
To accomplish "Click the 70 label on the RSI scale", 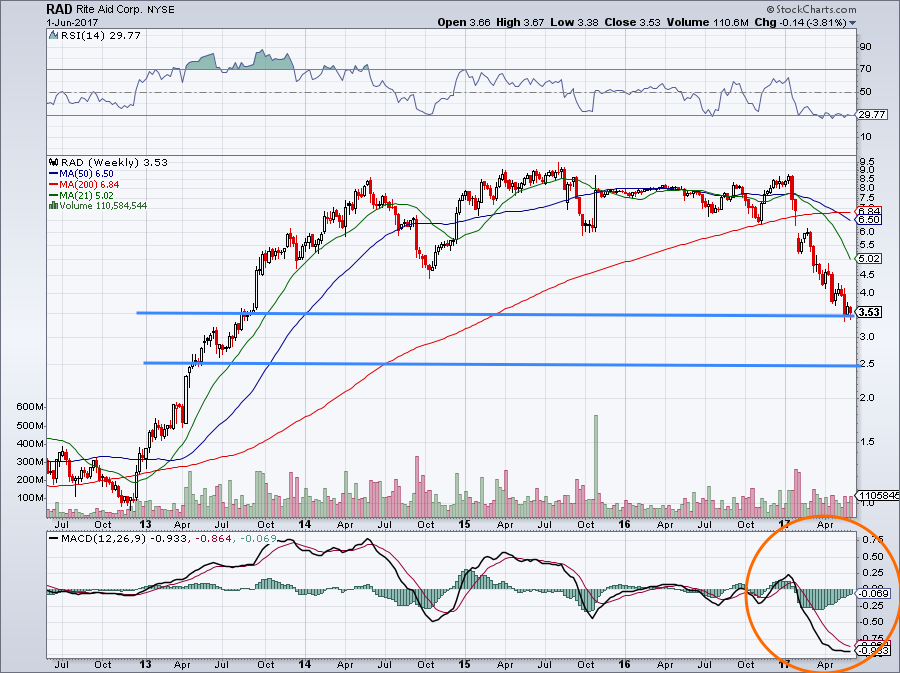I will (866, 69).
